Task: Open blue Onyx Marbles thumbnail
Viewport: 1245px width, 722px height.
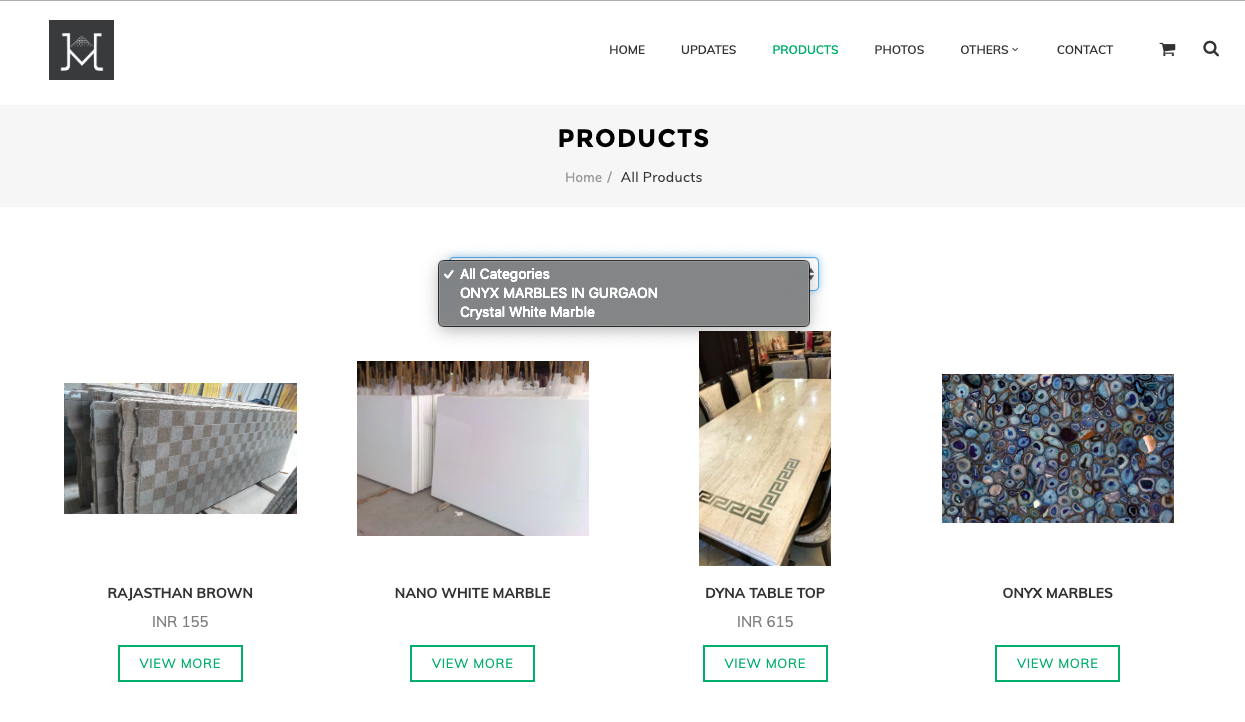Action: (1058, 448)
